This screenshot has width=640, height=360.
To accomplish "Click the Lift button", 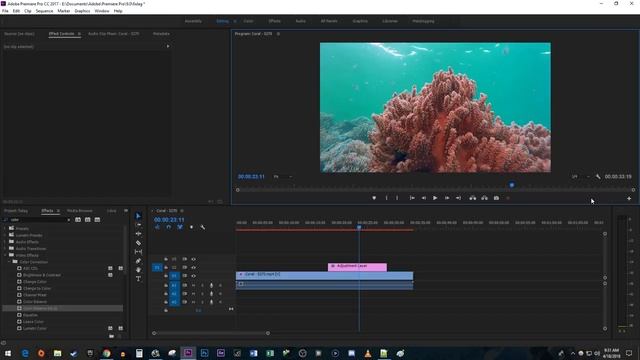I will pyautogui.click(x=473, y=198).
